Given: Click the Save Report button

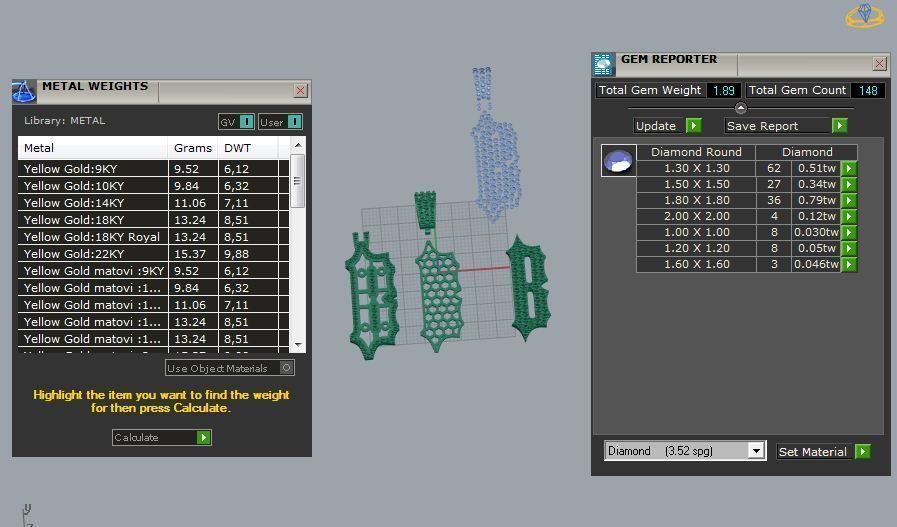Looking at the screenshot, I should point(777,126).
